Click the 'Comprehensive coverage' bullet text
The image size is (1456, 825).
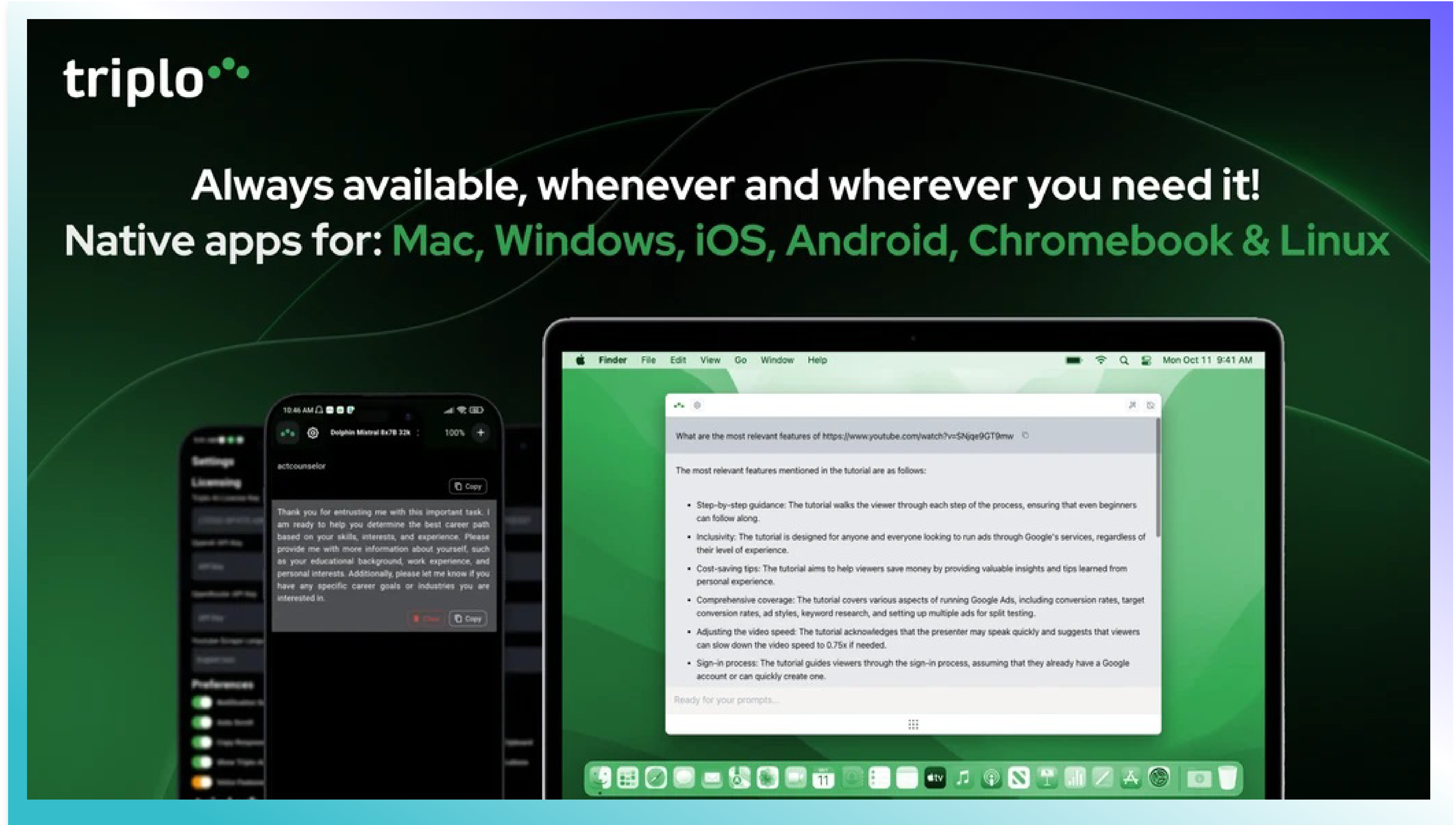920,606
